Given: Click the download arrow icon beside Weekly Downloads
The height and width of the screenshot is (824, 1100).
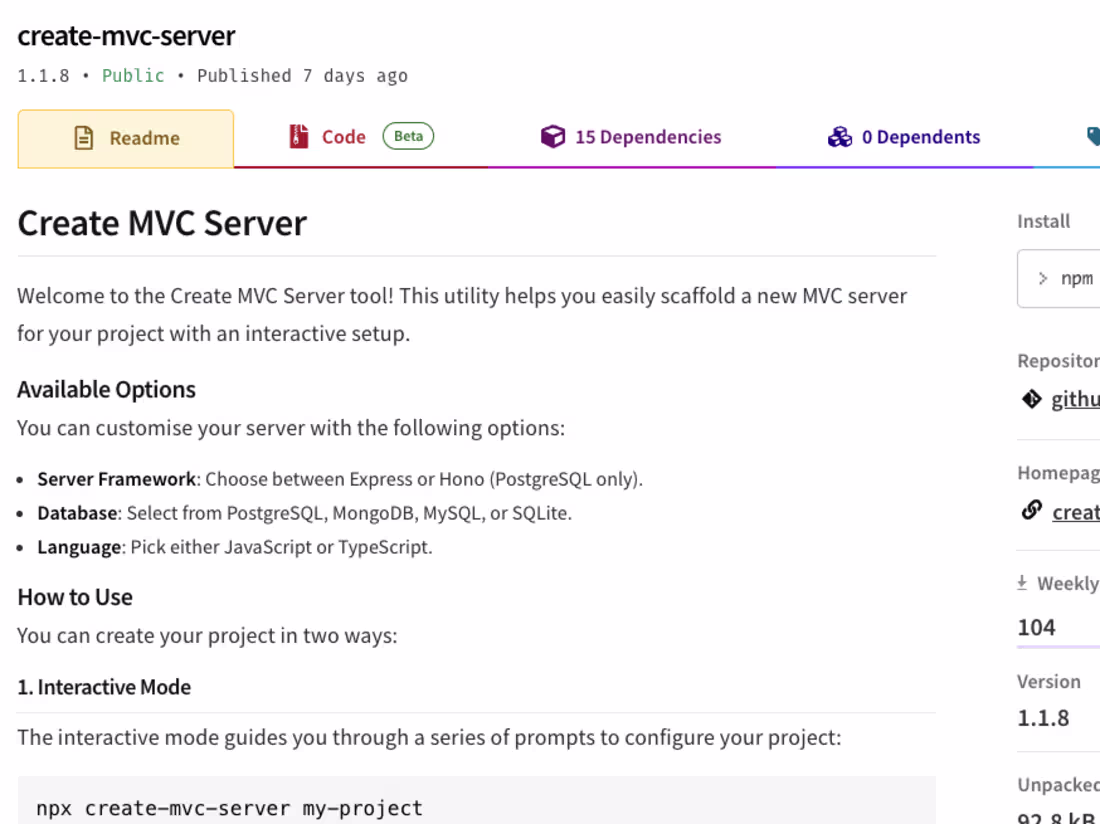Looking at the screenshot, I should 1024,581.
